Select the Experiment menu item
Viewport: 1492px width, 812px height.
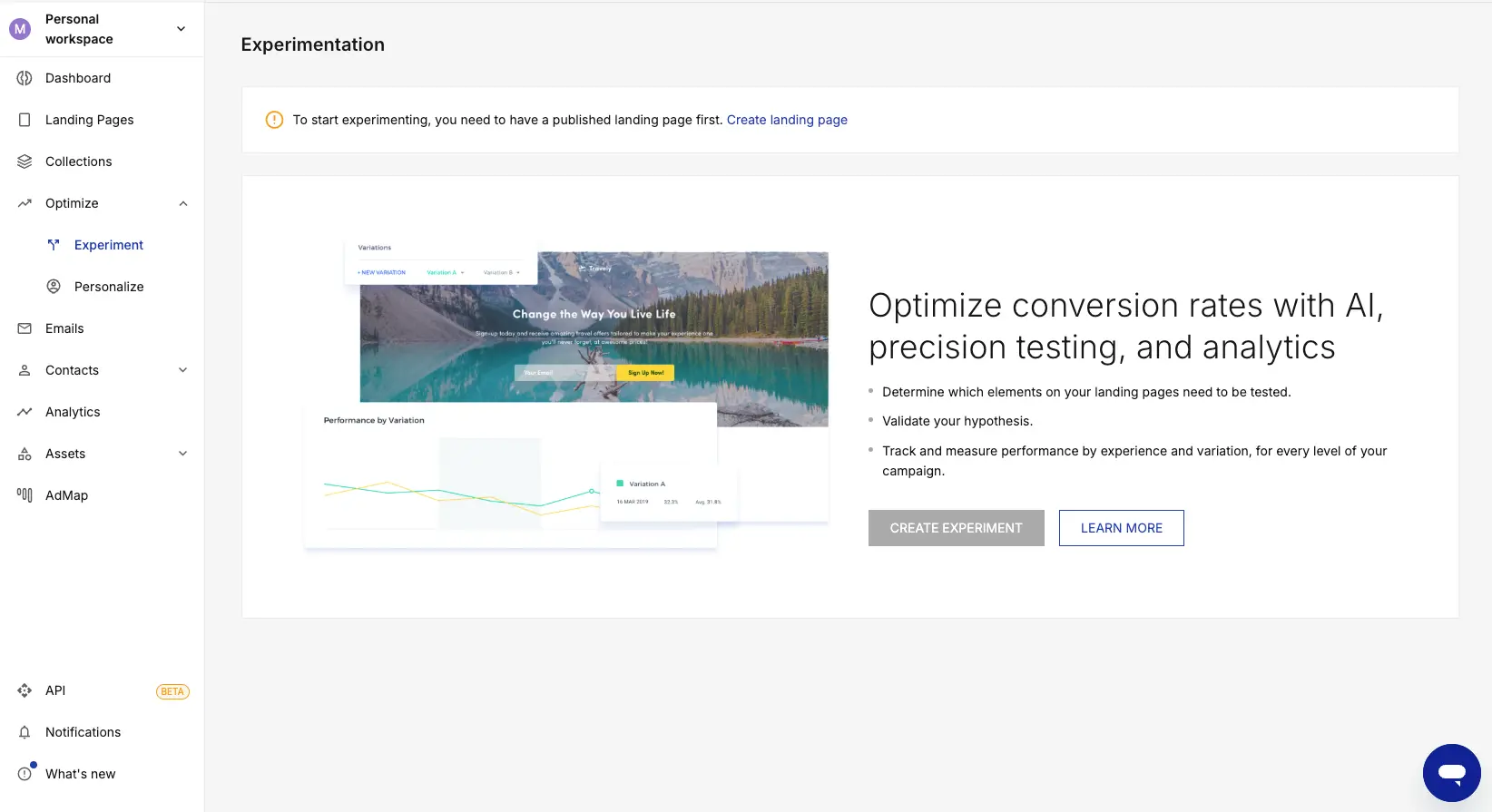click(x=102, y=245)
